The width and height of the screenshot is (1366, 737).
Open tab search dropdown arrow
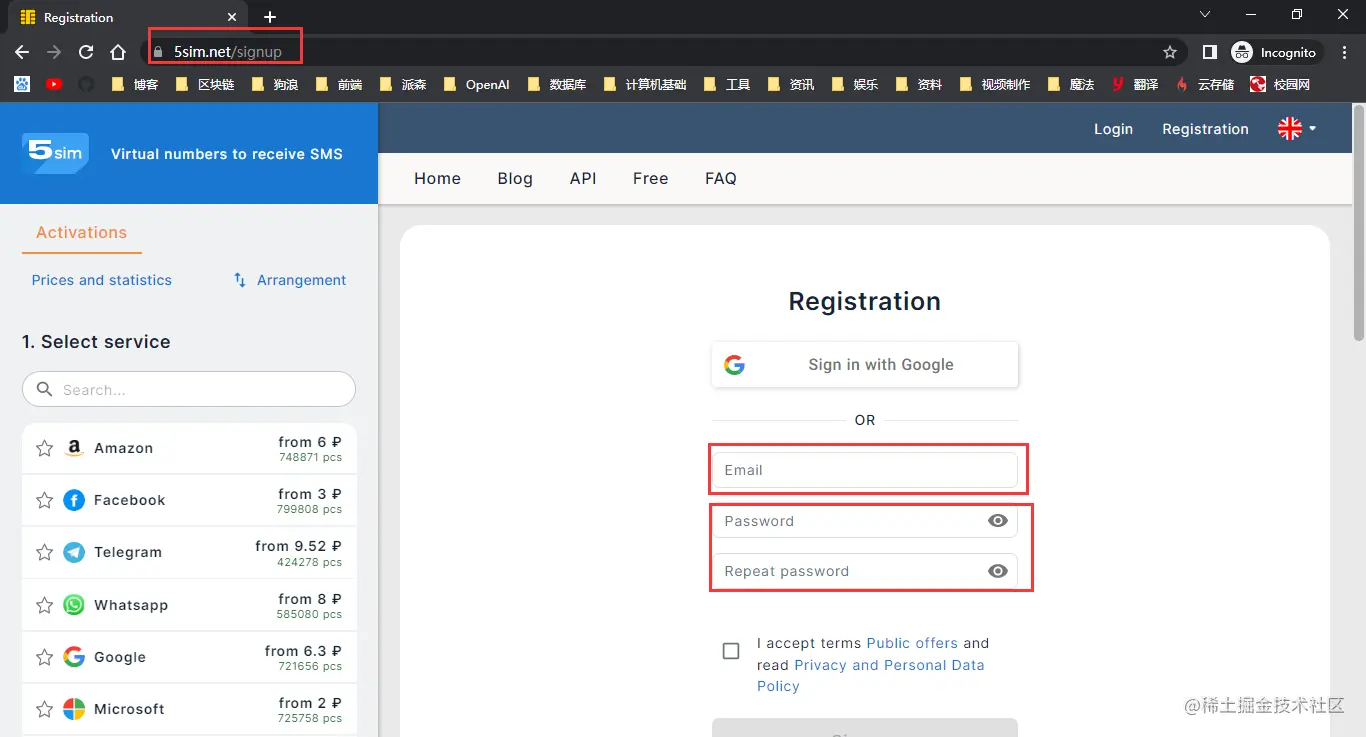pyautogui.click(x=1205, y=14)
